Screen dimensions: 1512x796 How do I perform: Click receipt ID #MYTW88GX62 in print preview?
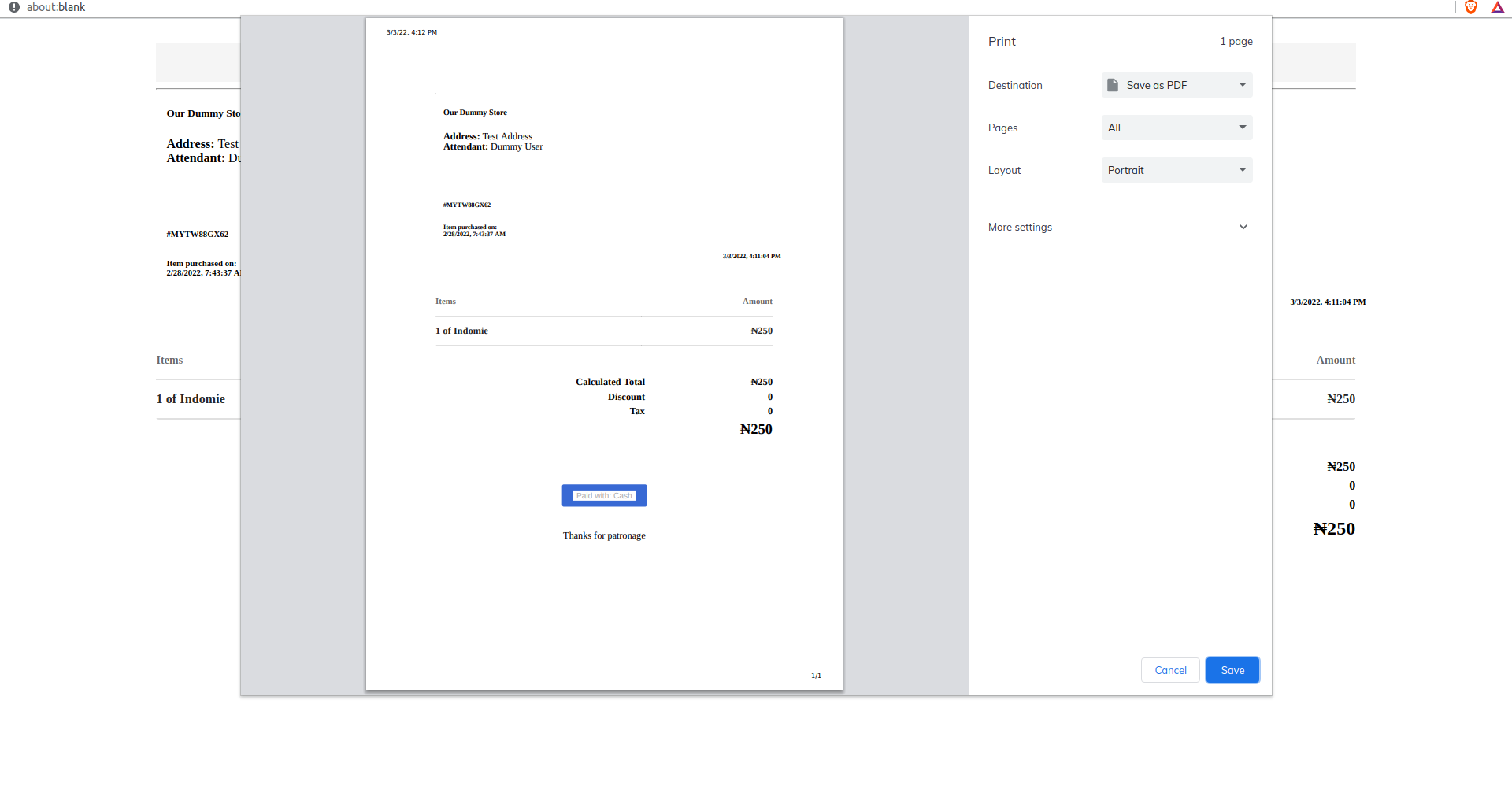[x=467, y=205]
